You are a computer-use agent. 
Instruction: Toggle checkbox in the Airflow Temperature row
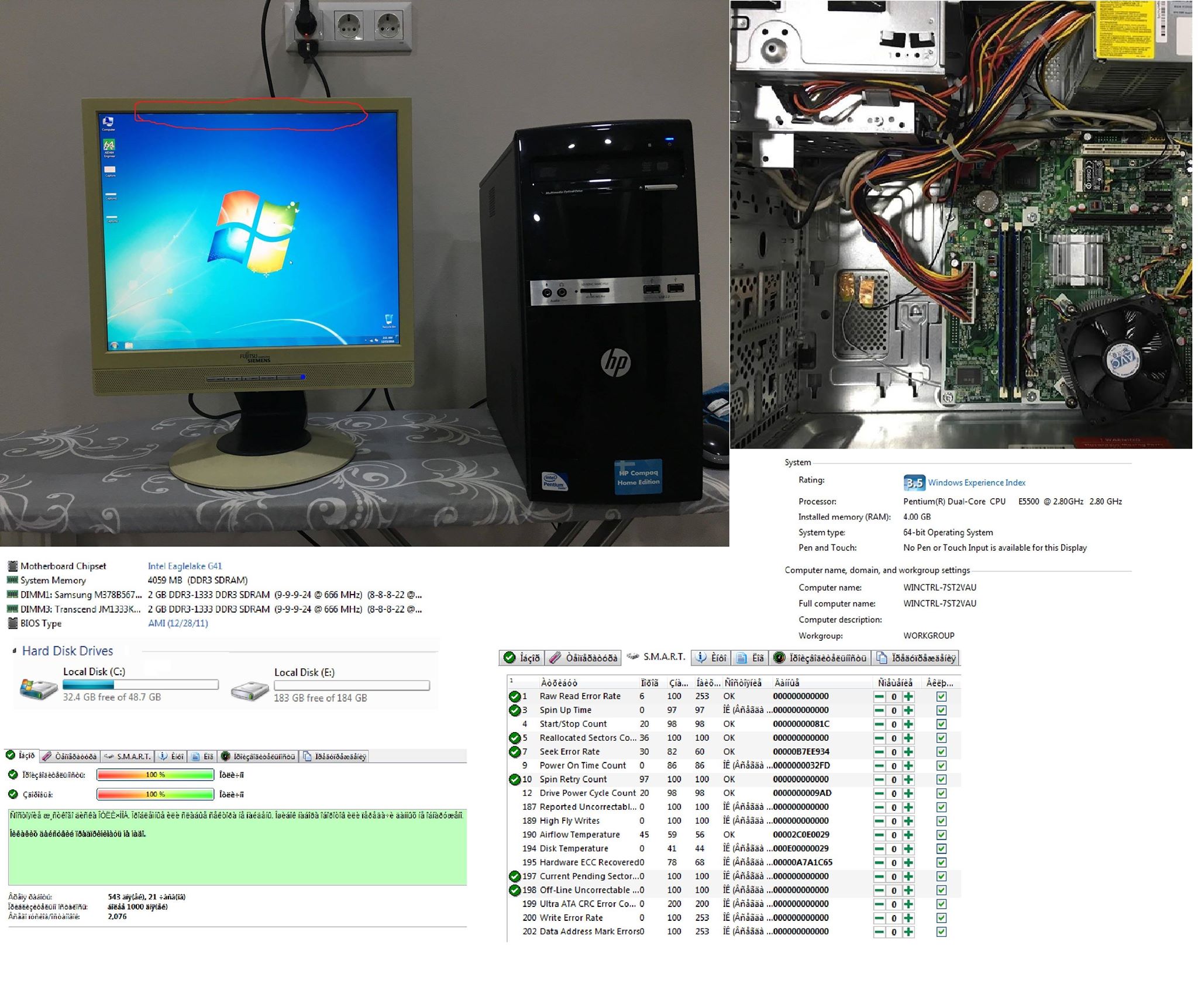pos(941,835)
